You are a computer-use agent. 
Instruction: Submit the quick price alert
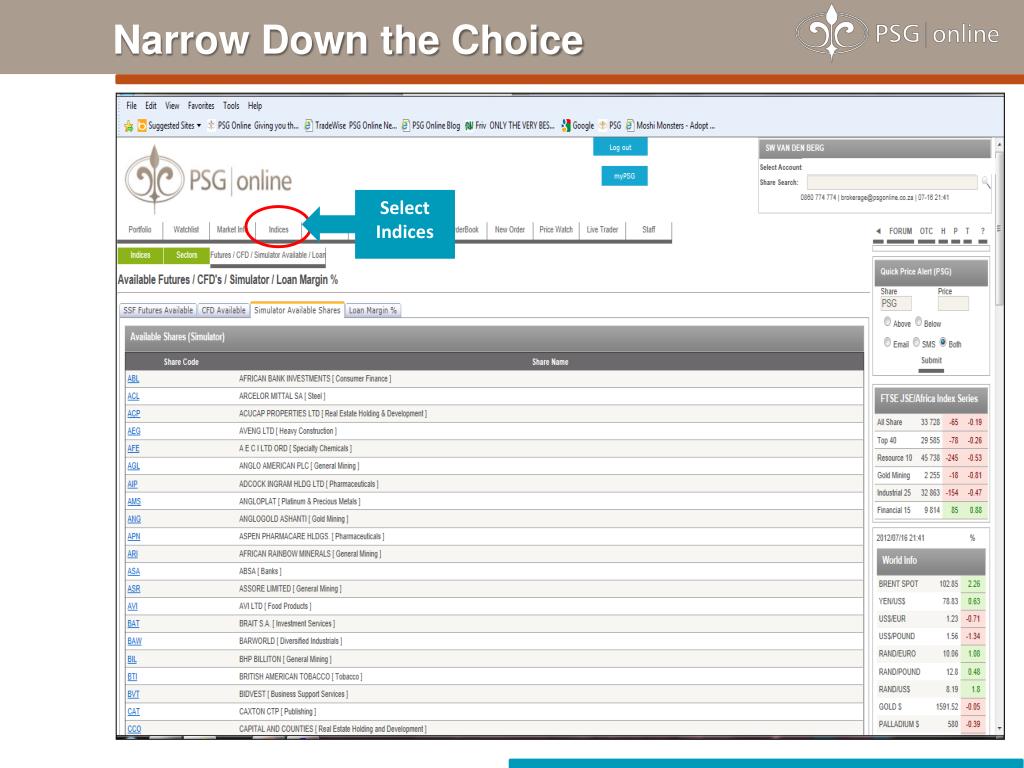tap(931, 360)
